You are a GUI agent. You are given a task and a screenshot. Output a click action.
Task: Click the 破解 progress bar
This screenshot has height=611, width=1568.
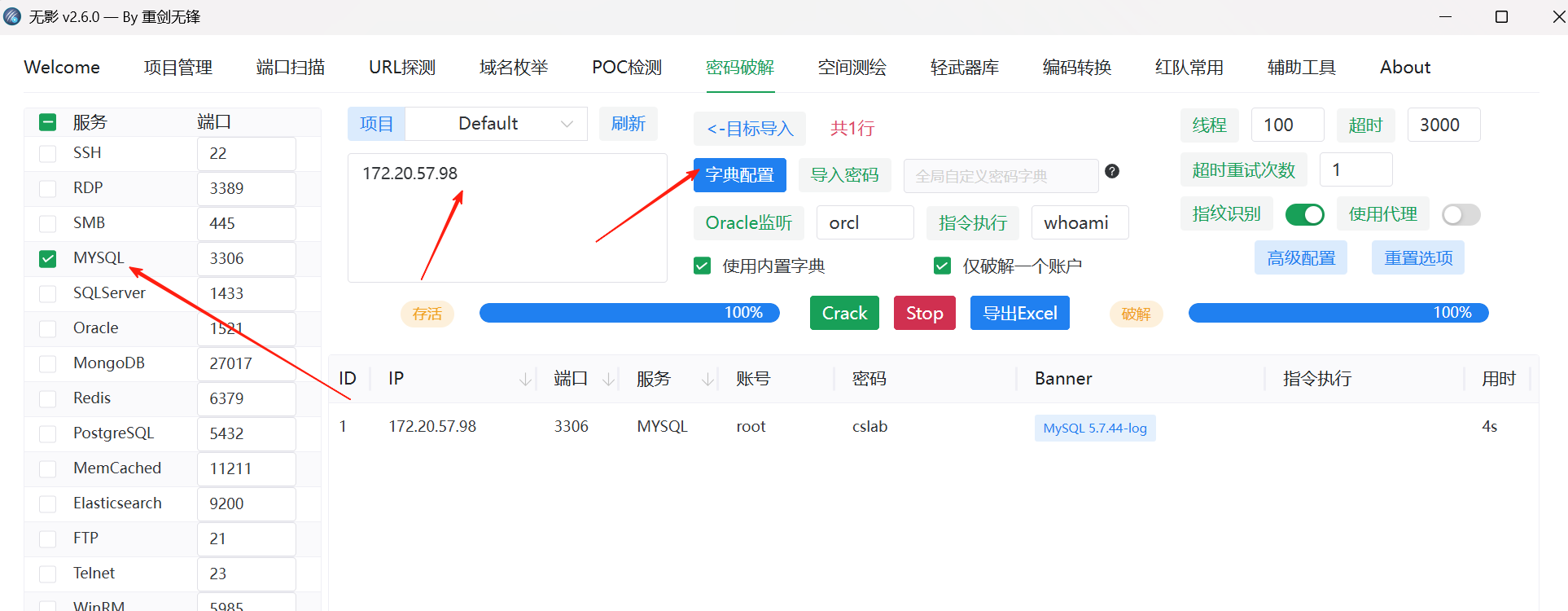pyautogui.click(x=1338, y=313)
